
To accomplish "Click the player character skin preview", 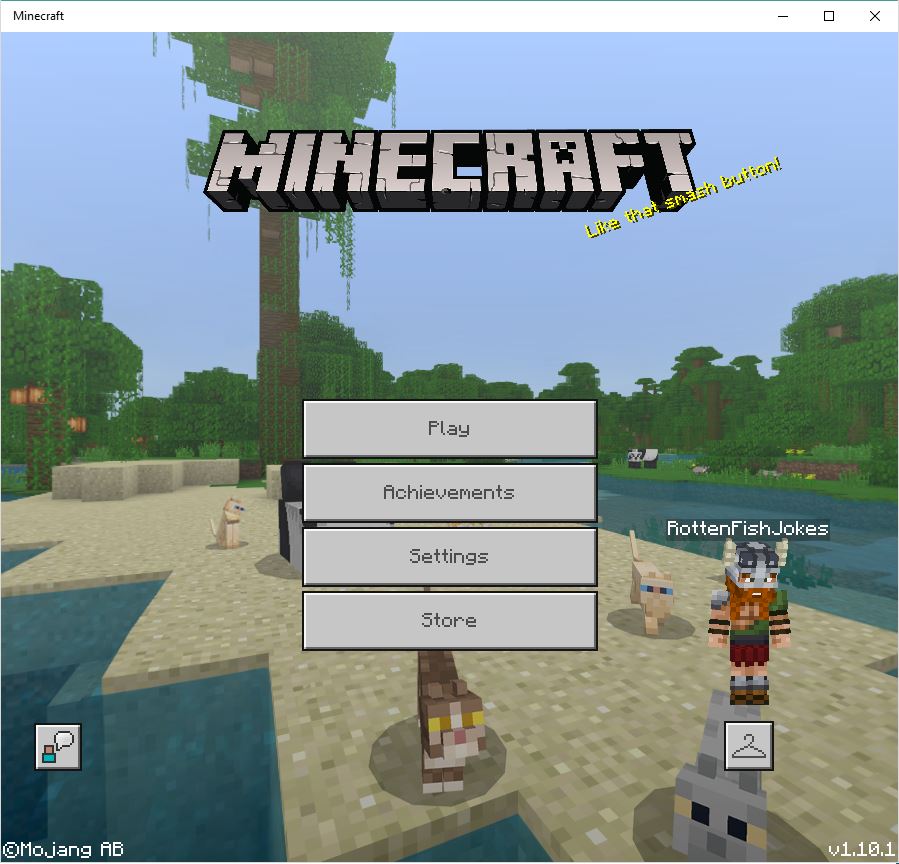I will click(x=749, y=623).
